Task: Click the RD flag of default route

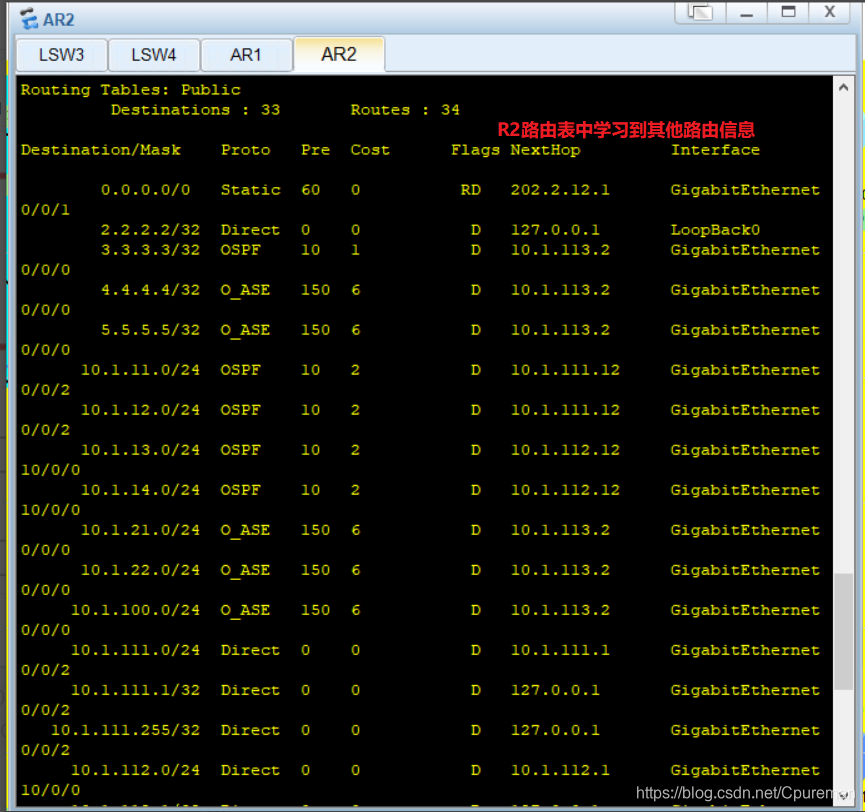Action: (x=471, y=190)
